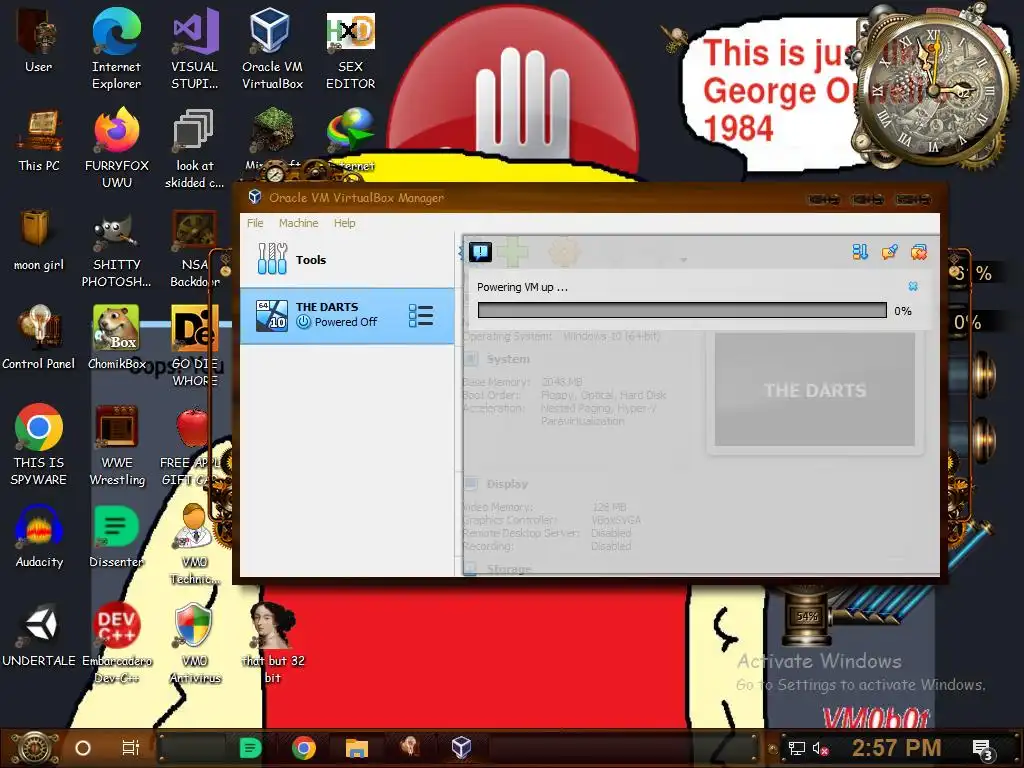Open the Tools section in VirtualBox Manager

click(347, 259)
